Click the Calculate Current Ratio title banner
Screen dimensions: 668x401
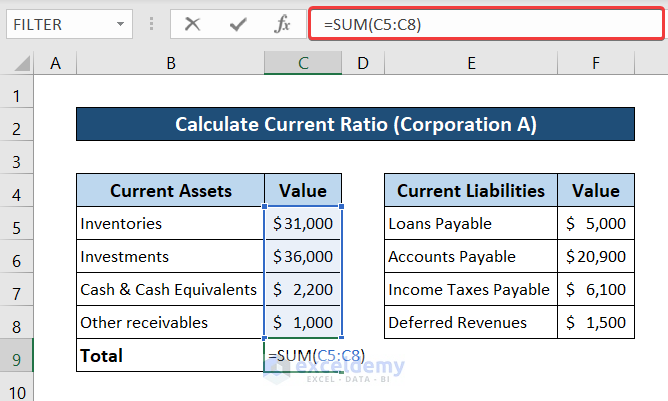(355, 125)
